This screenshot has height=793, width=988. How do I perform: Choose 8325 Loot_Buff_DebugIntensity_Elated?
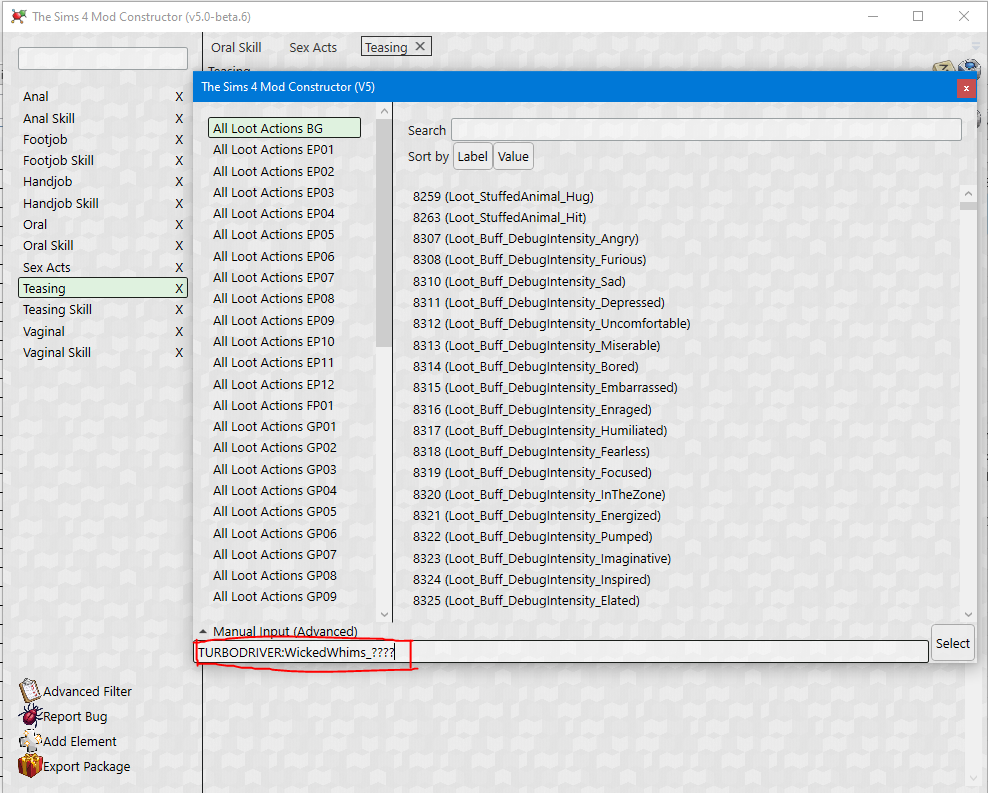[x=526, y=601]
